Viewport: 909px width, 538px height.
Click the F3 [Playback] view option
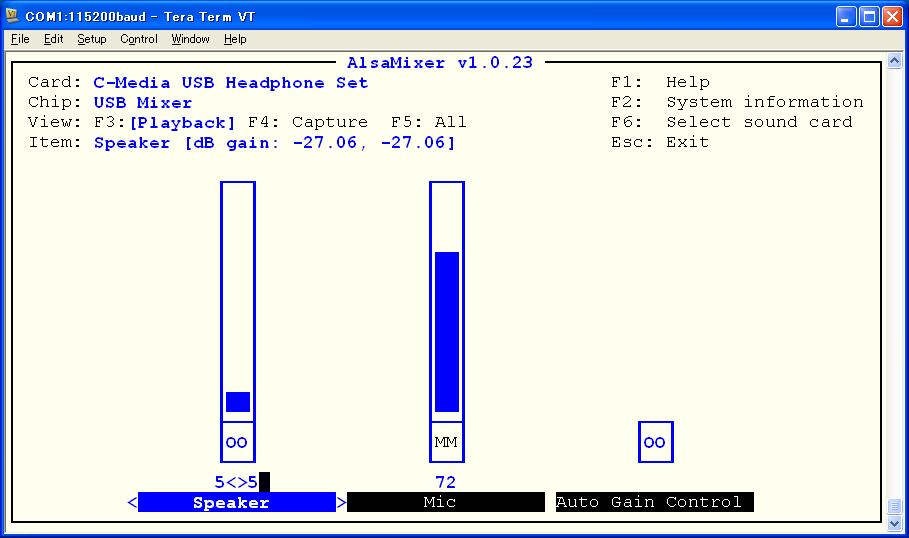coord(165,122)
